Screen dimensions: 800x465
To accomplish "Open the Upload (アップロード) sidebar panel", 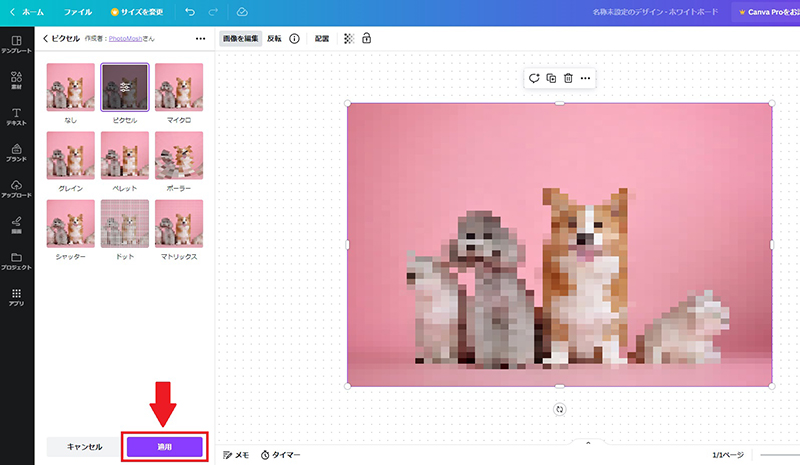I will pyautogui.click(x=16, y=188).
